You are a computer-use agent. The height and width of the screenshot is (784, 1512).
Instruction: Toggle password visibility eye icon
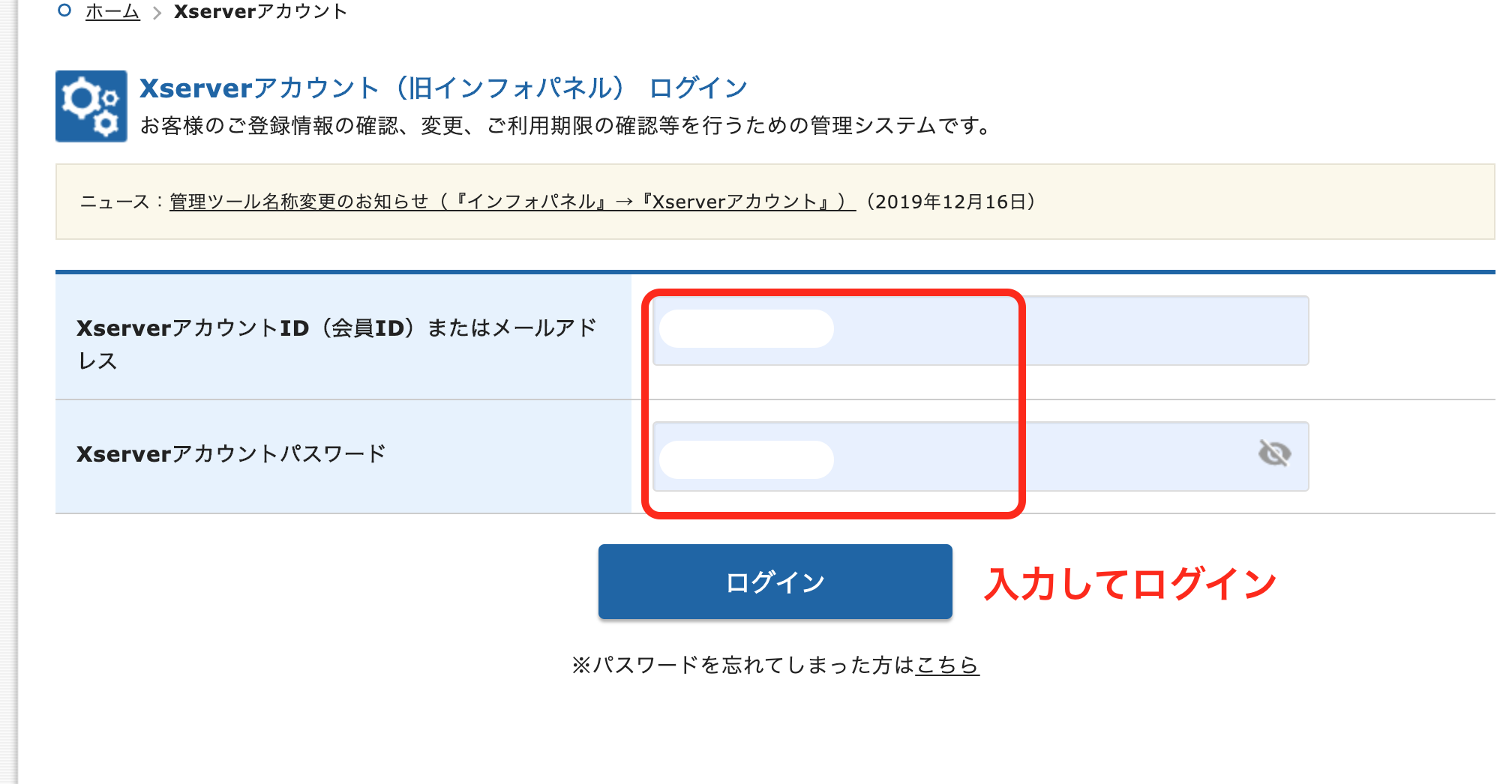point(1274,453)
